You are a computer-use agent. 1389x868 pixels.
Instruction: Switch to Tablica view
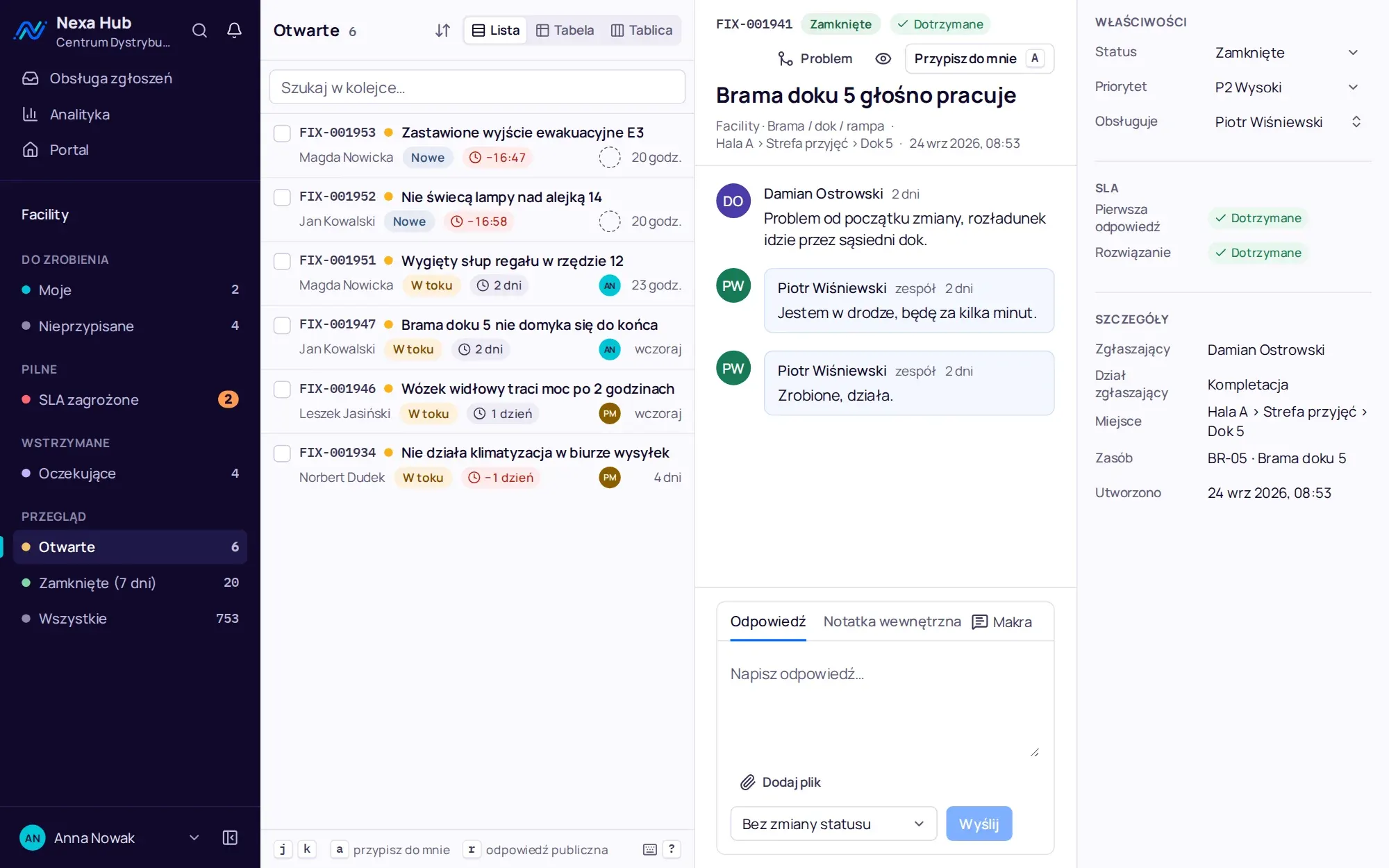pos(641,31)
